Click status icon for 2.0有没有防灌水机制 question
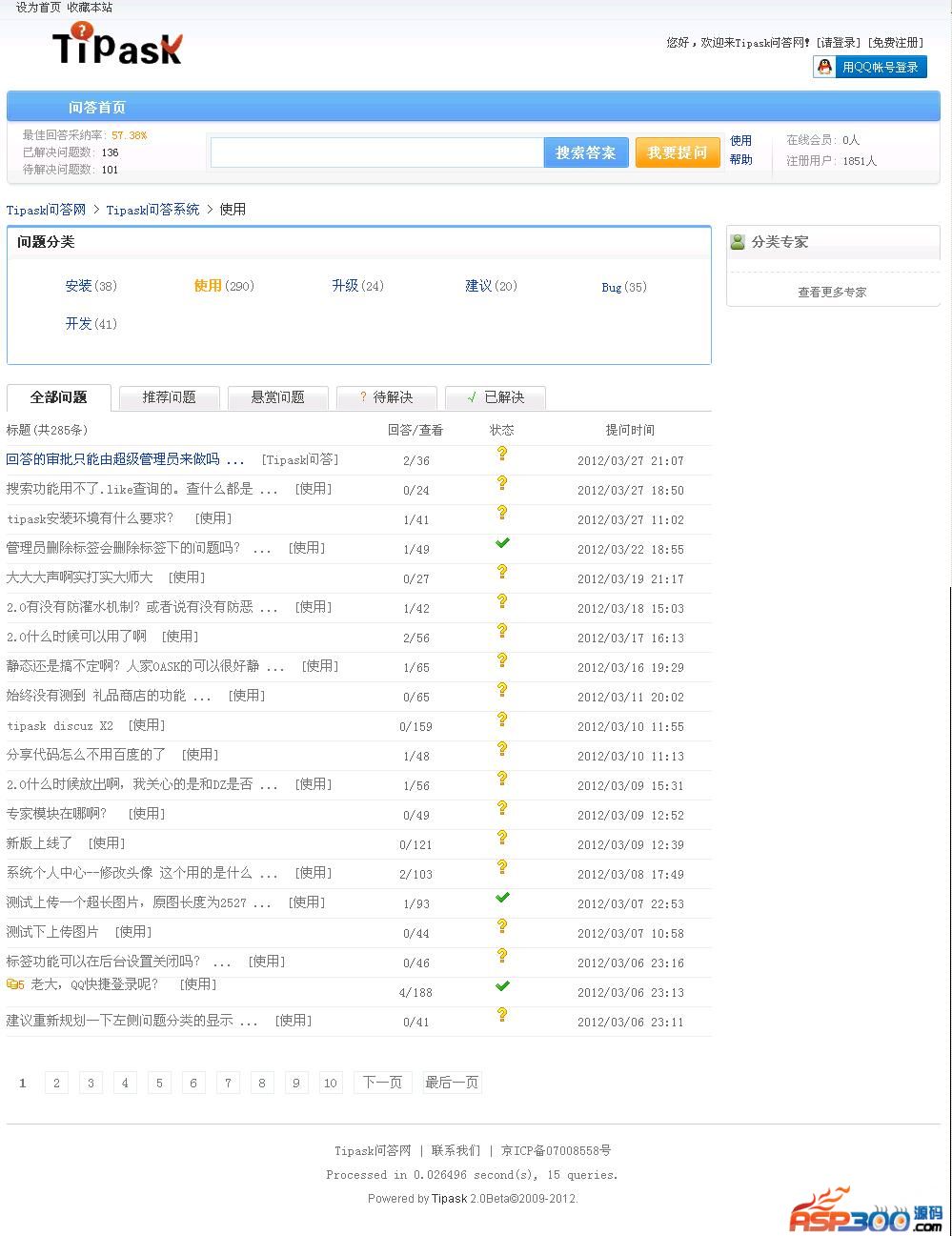Viewport: 952px width, 1236px height. pos(502,601)
